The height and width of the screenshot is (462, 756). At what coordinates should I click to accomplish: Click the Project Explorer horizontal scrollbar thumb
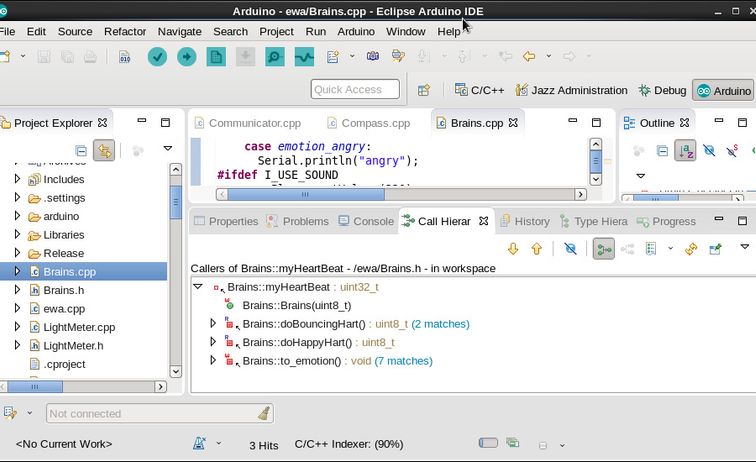(x=35, y=387)
